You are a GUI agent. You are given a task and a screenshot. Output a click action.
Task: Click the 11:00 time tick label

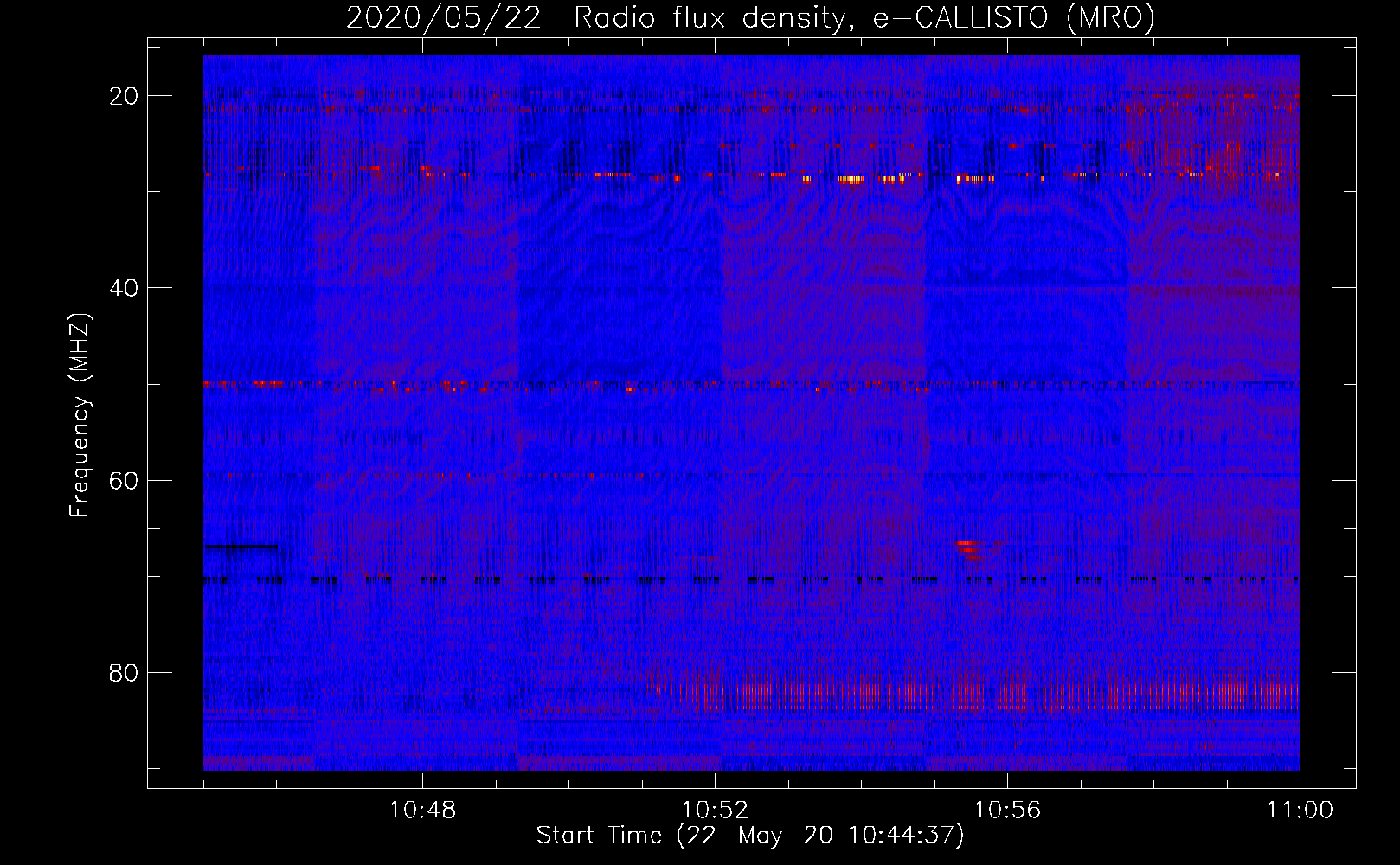1300,811
